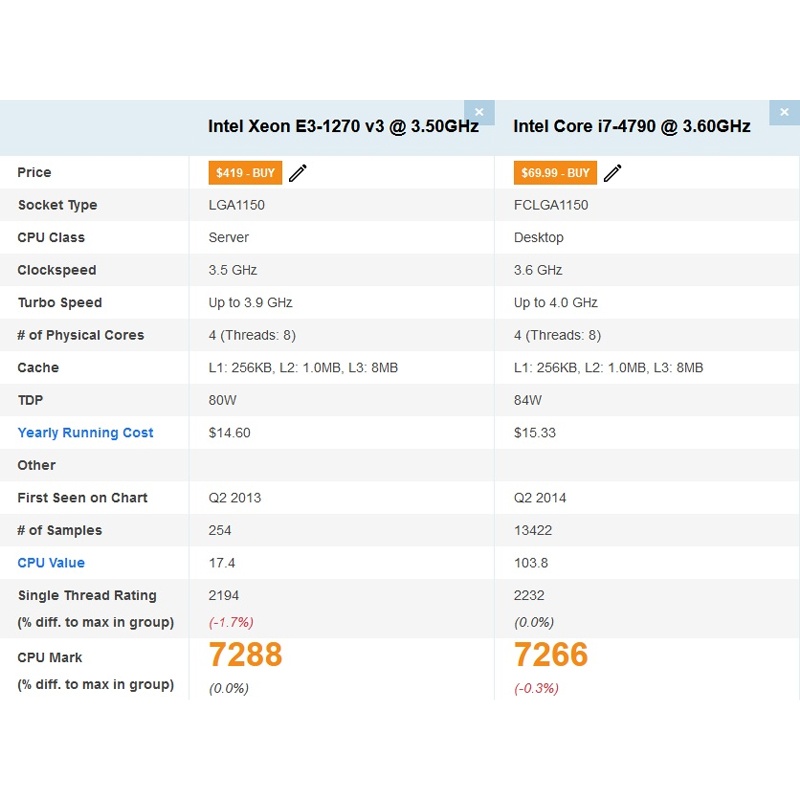This screenshot has height=800, width=800.
Task: Click the Single Thread Rating label
Action: tap(87, 595)
